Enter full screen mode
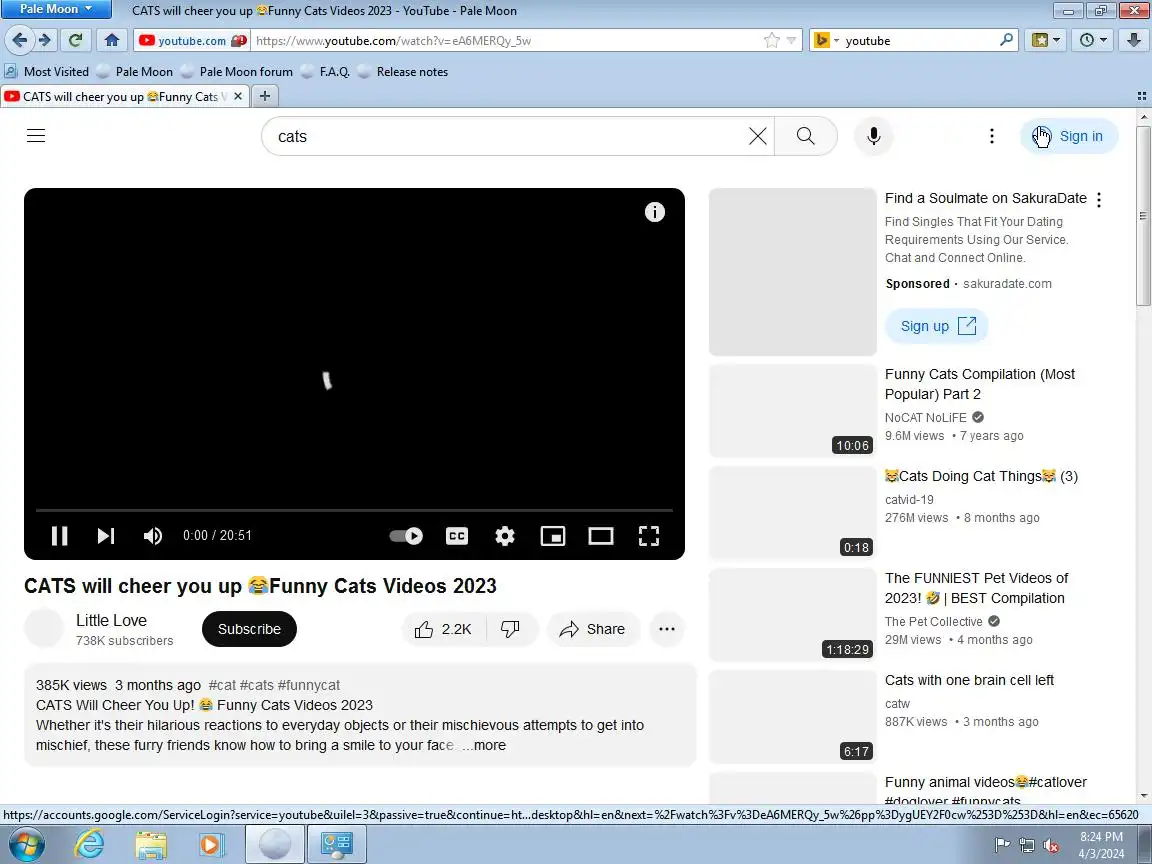Screen dimensions: 1152x864 point(649,536)
